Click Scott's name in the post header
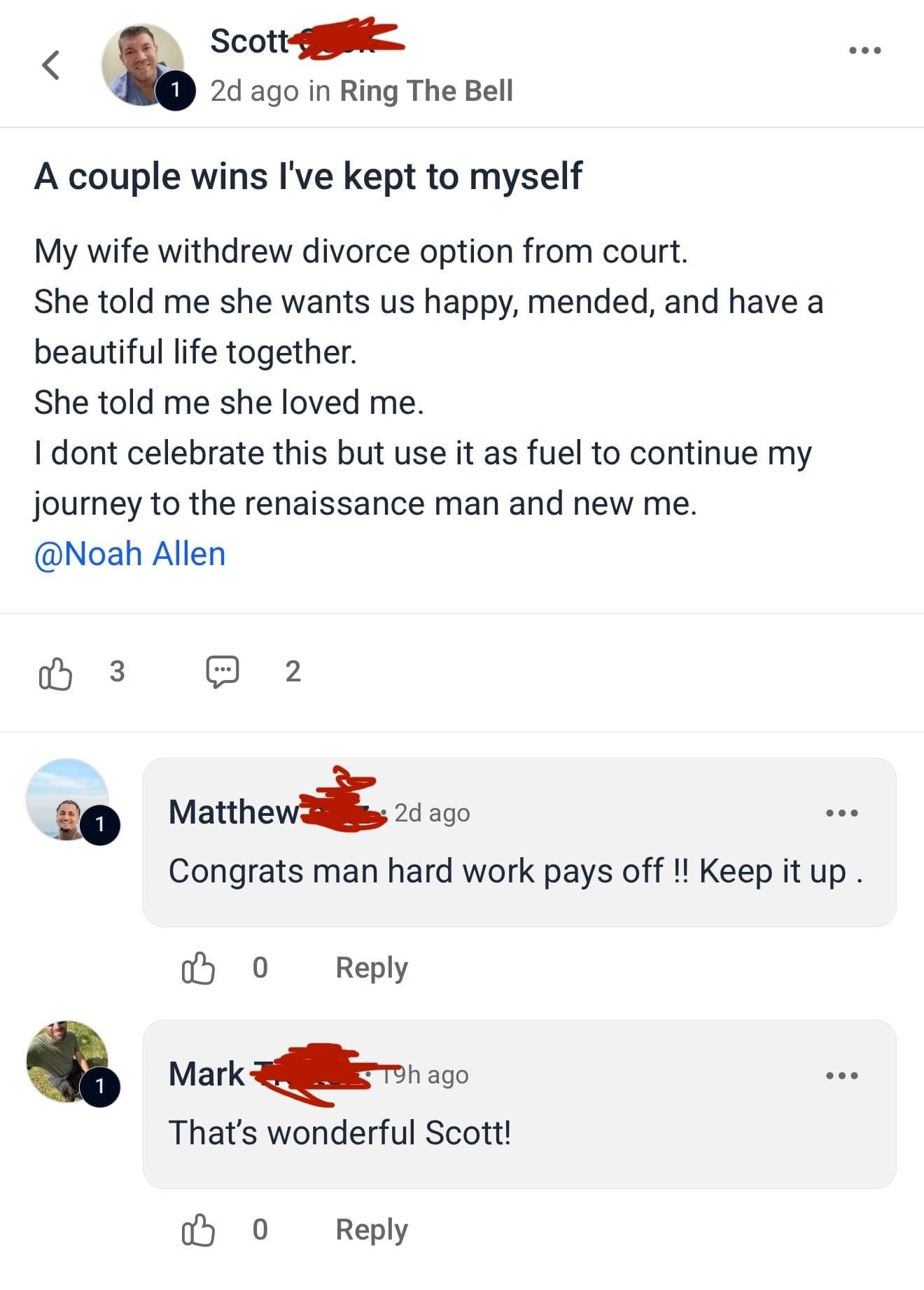The width and height of the screenshot is (924, 1290). tap(249, 41)
